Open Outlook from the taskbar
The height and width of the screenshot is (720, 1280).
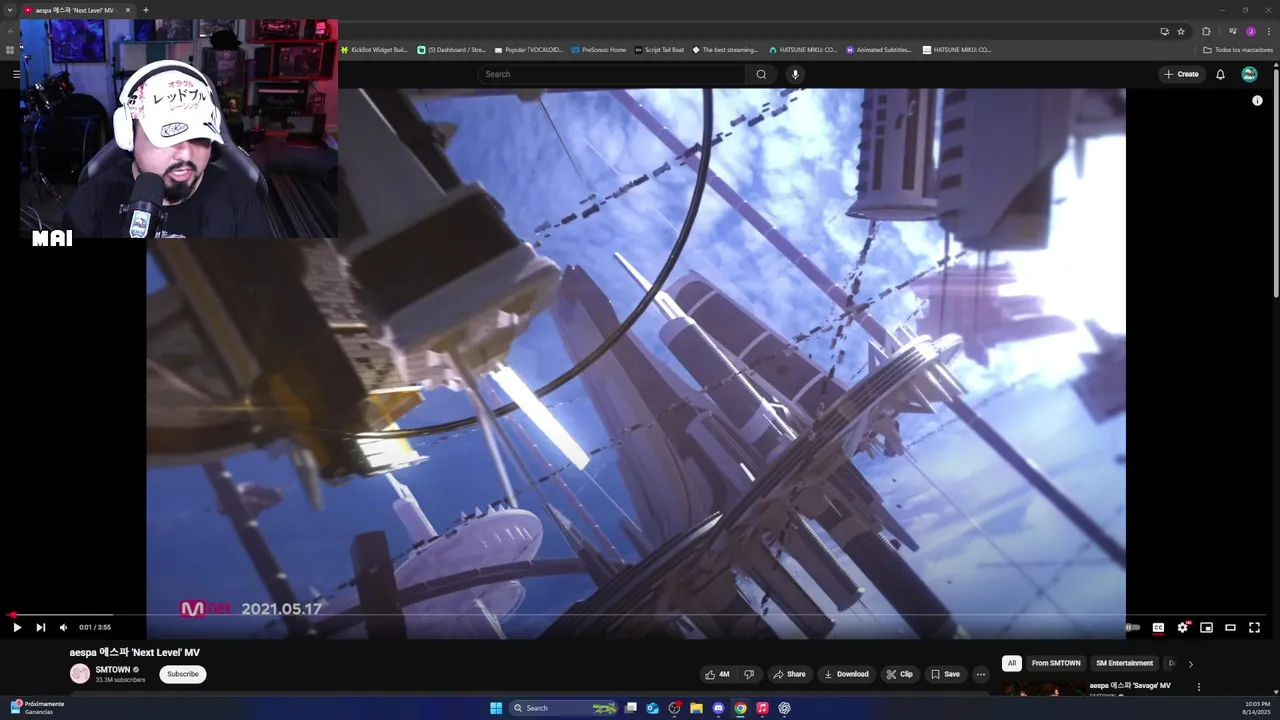click(x=653, y=708)
